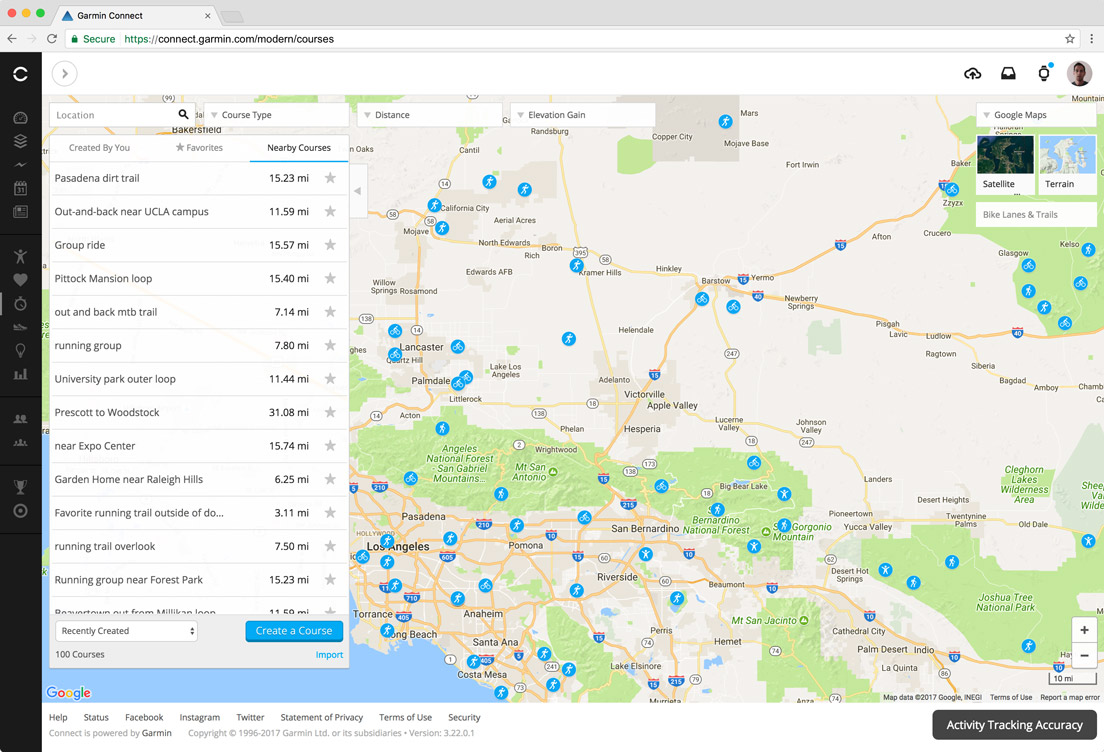Favorite the out and back mtb trail

(x=330, y=312)
